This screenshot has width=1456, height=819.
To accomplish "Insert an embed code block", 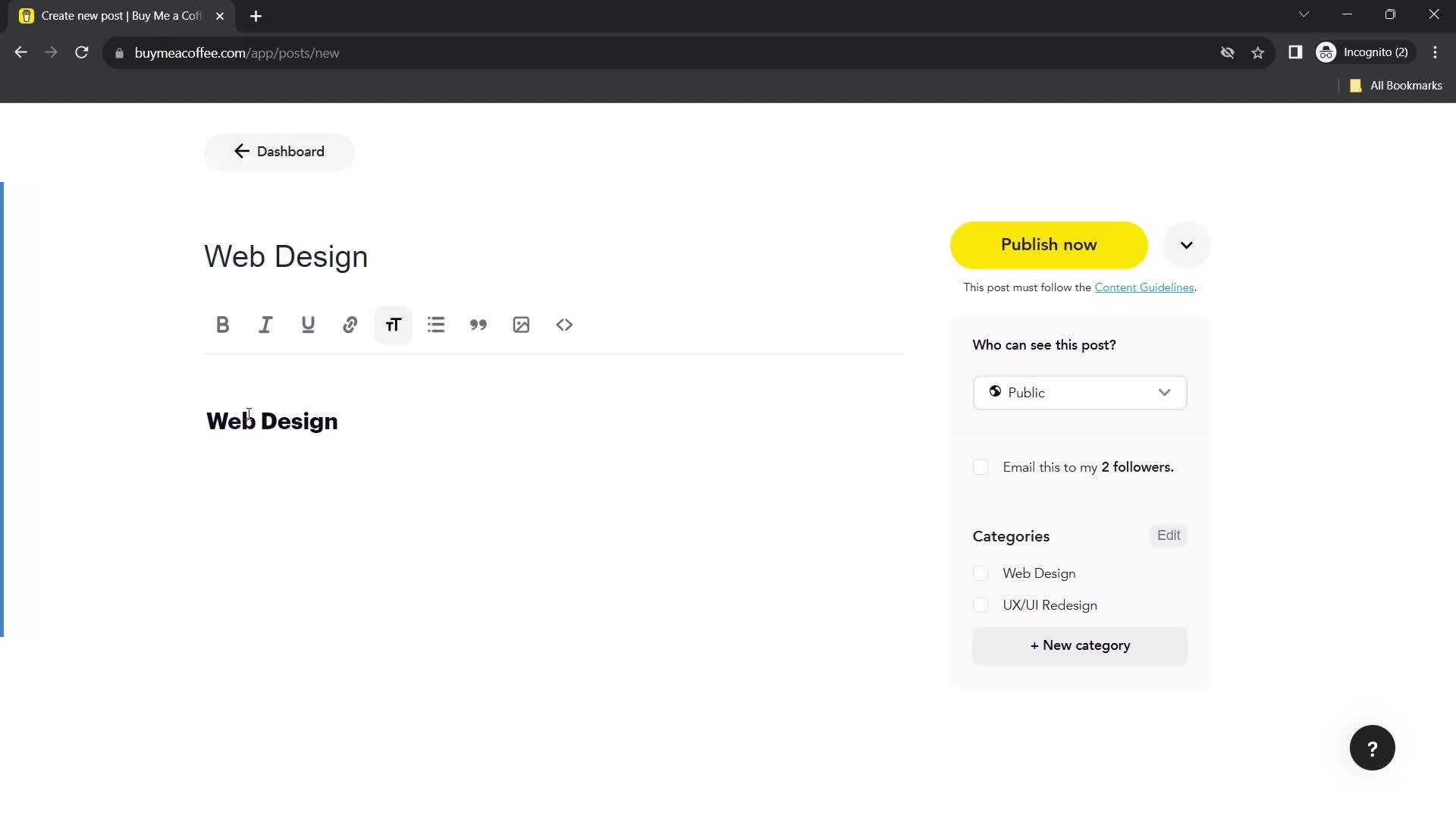I will pos(563,325).
